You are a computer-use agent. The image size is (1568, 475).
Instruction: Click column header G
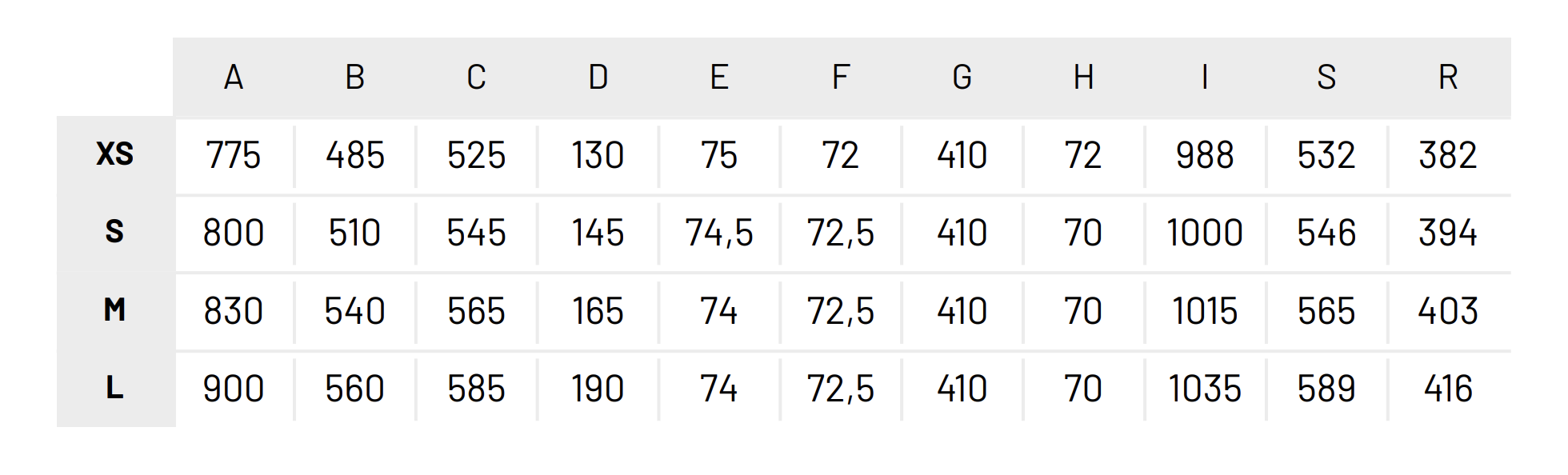pyautogui.click(x=962, y=78)
